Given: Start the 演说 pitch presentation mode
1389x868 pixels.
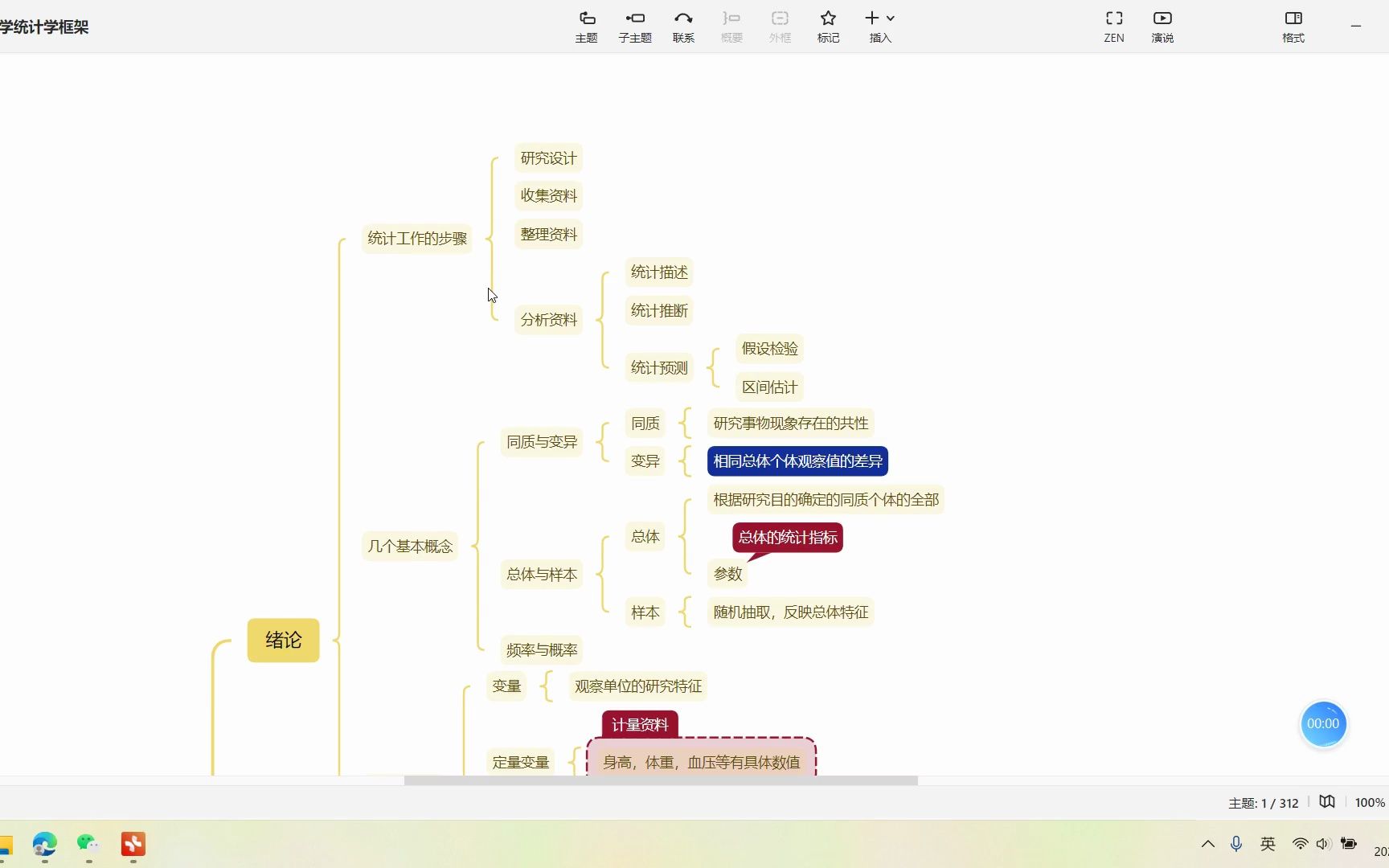Looking at the screenshot, I should (1162, 27).
